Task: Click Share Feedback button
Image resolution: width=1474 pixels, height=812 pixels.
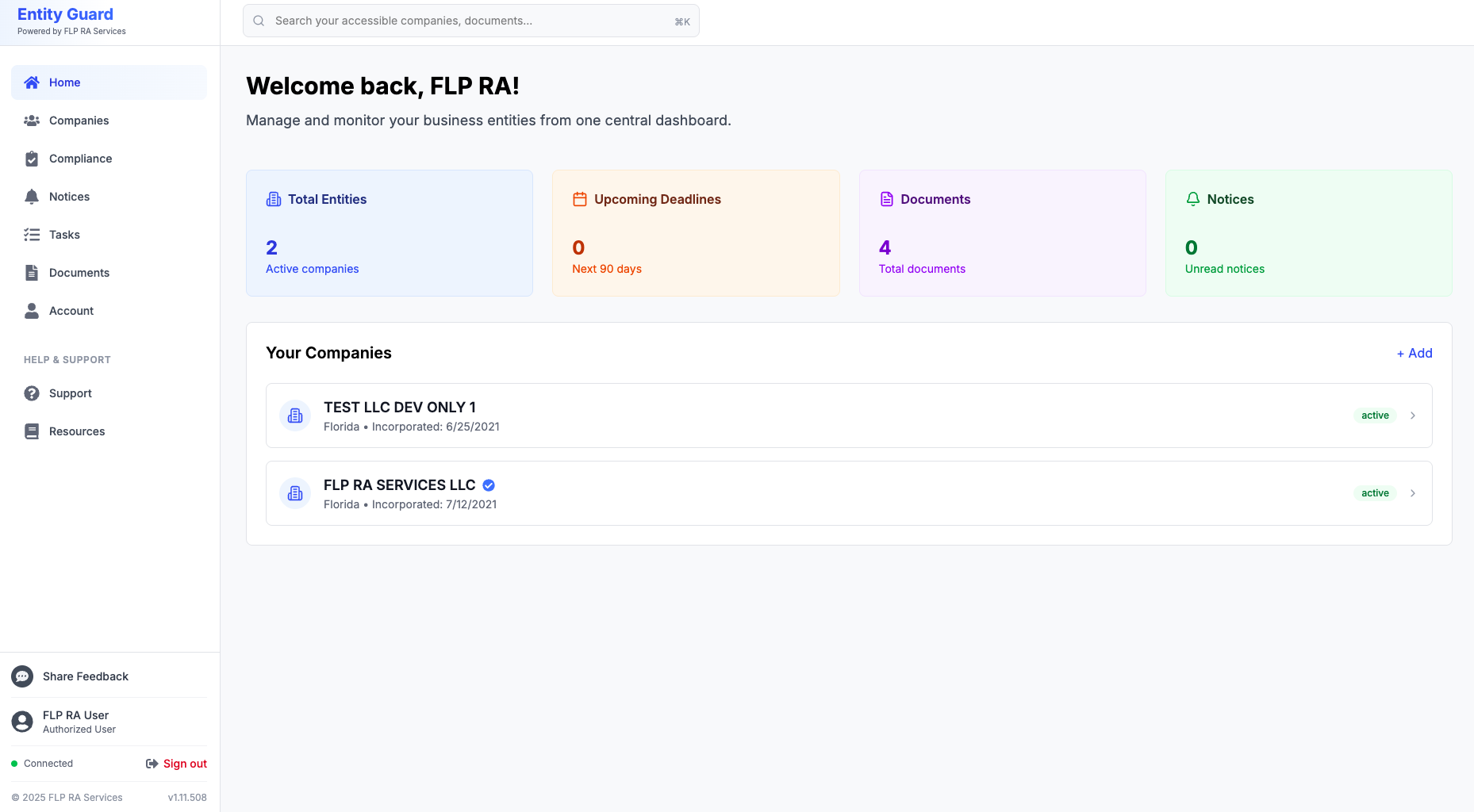Action: [109, 676]
